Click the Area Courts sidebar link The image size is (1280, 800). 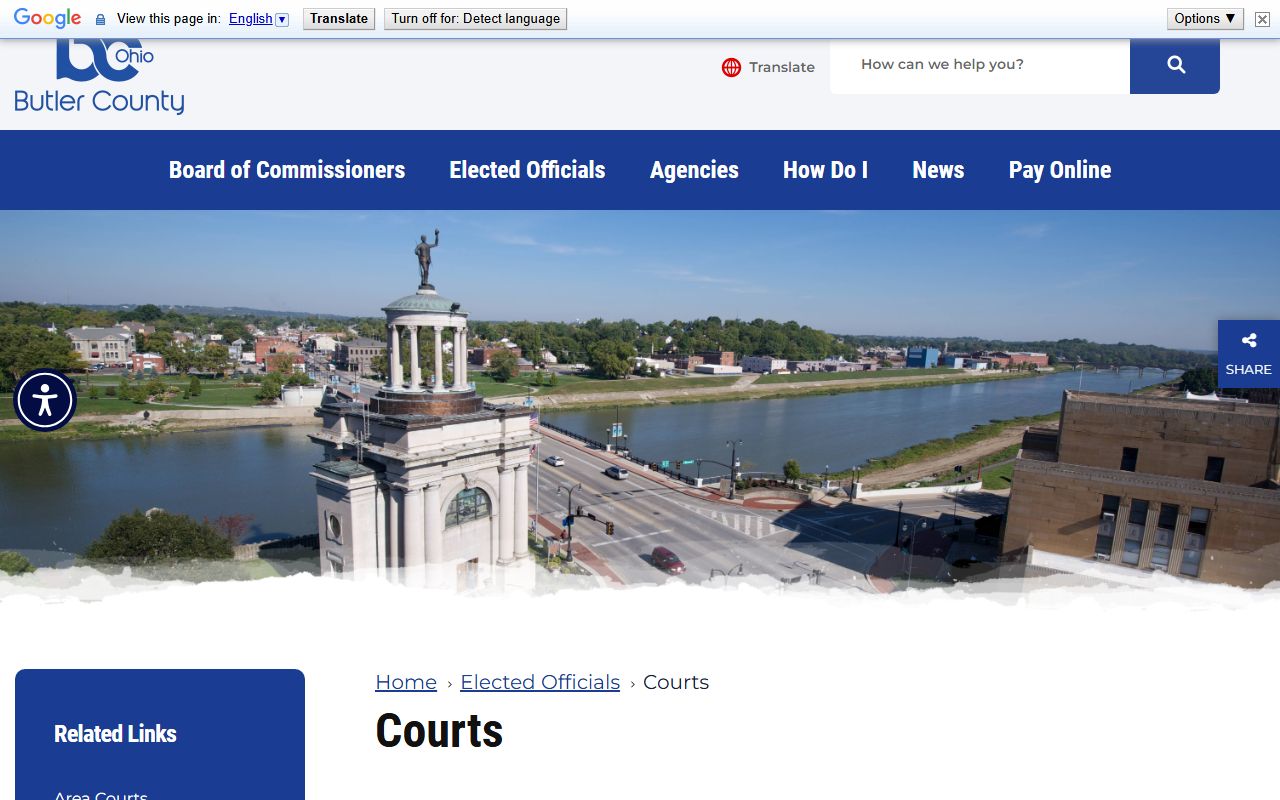click(x=101, y=796)
